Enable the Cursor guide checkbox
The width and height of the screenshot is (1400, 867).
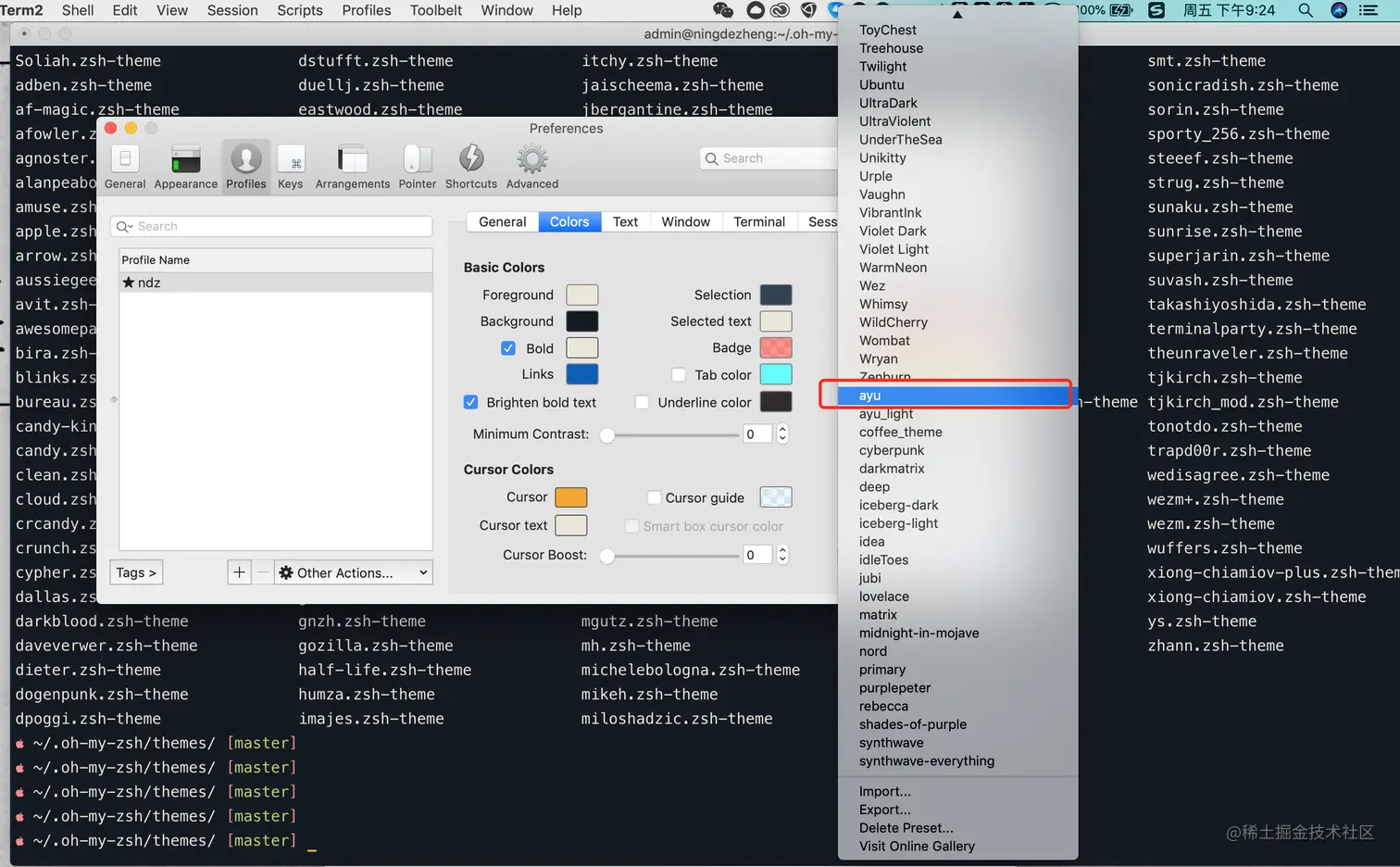point(654,497)
